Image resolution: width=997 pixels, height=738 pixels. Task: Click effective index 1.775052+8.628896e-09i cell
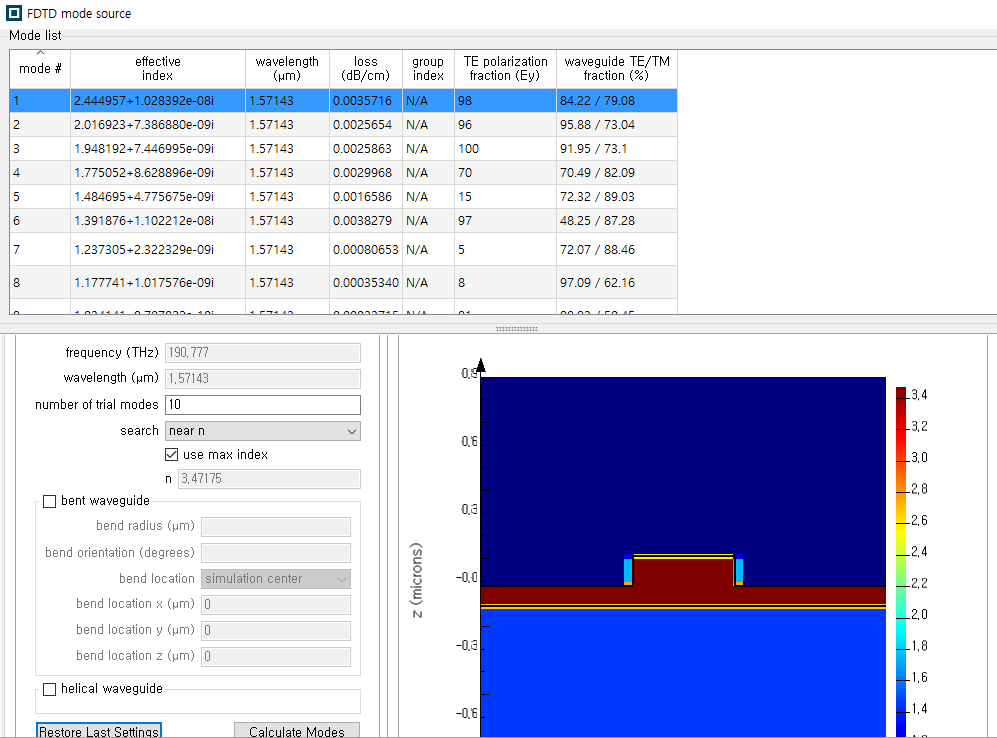point(158,173)
